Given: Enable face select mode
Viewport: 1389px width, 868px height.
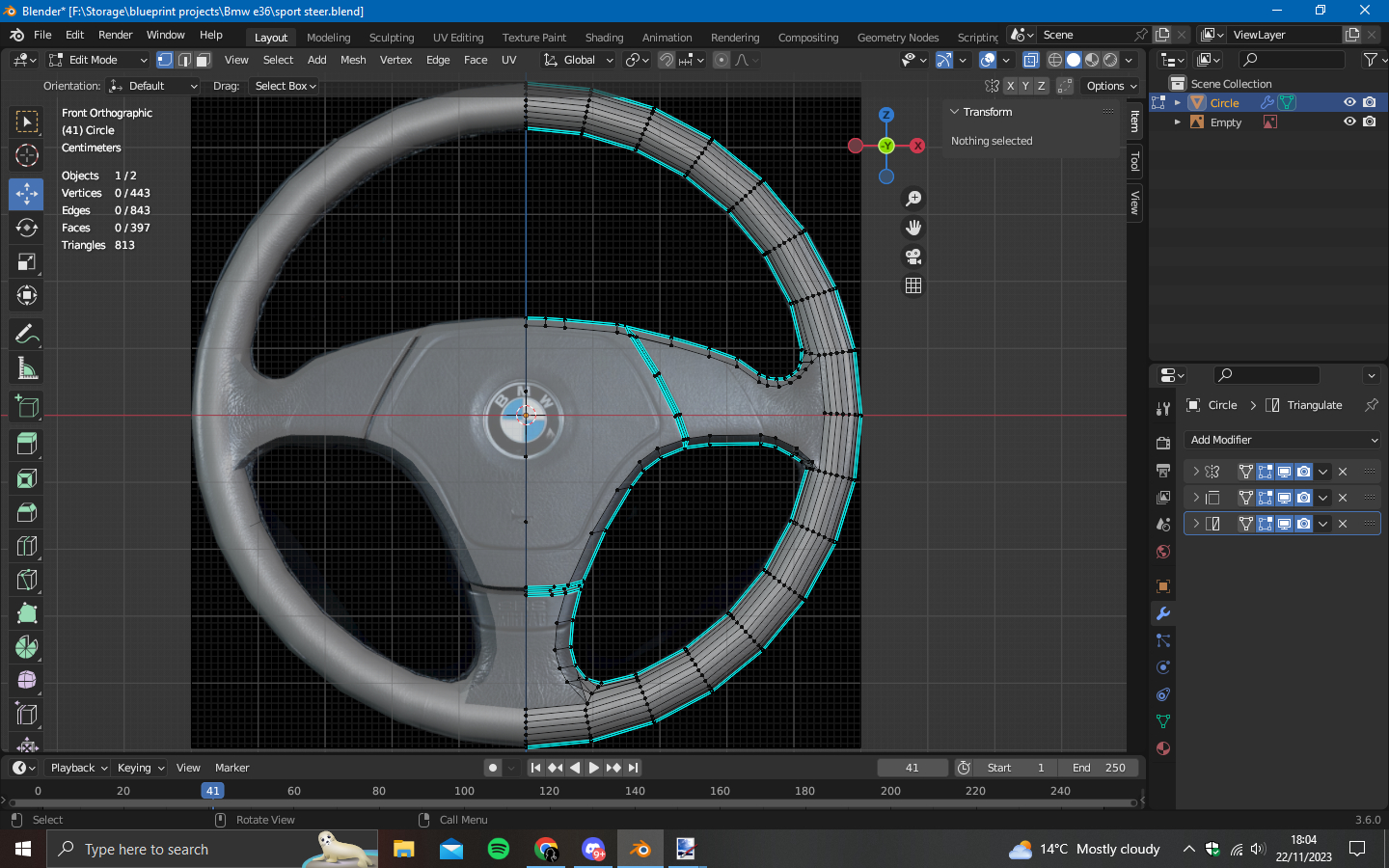Looking at the screenshot, I should coord(204,60).
